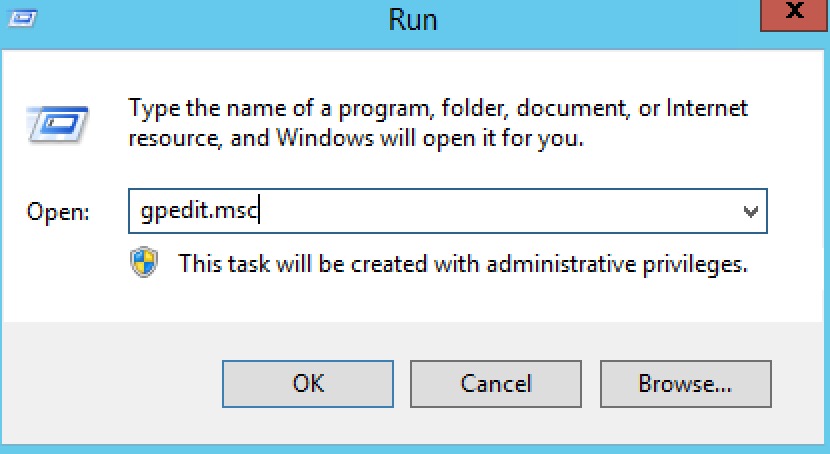Image resolution: width=830 pixels, height=454 pixels.
Task: Expand the Open history dropdown arrow
Action: click(x=750, y=212)
